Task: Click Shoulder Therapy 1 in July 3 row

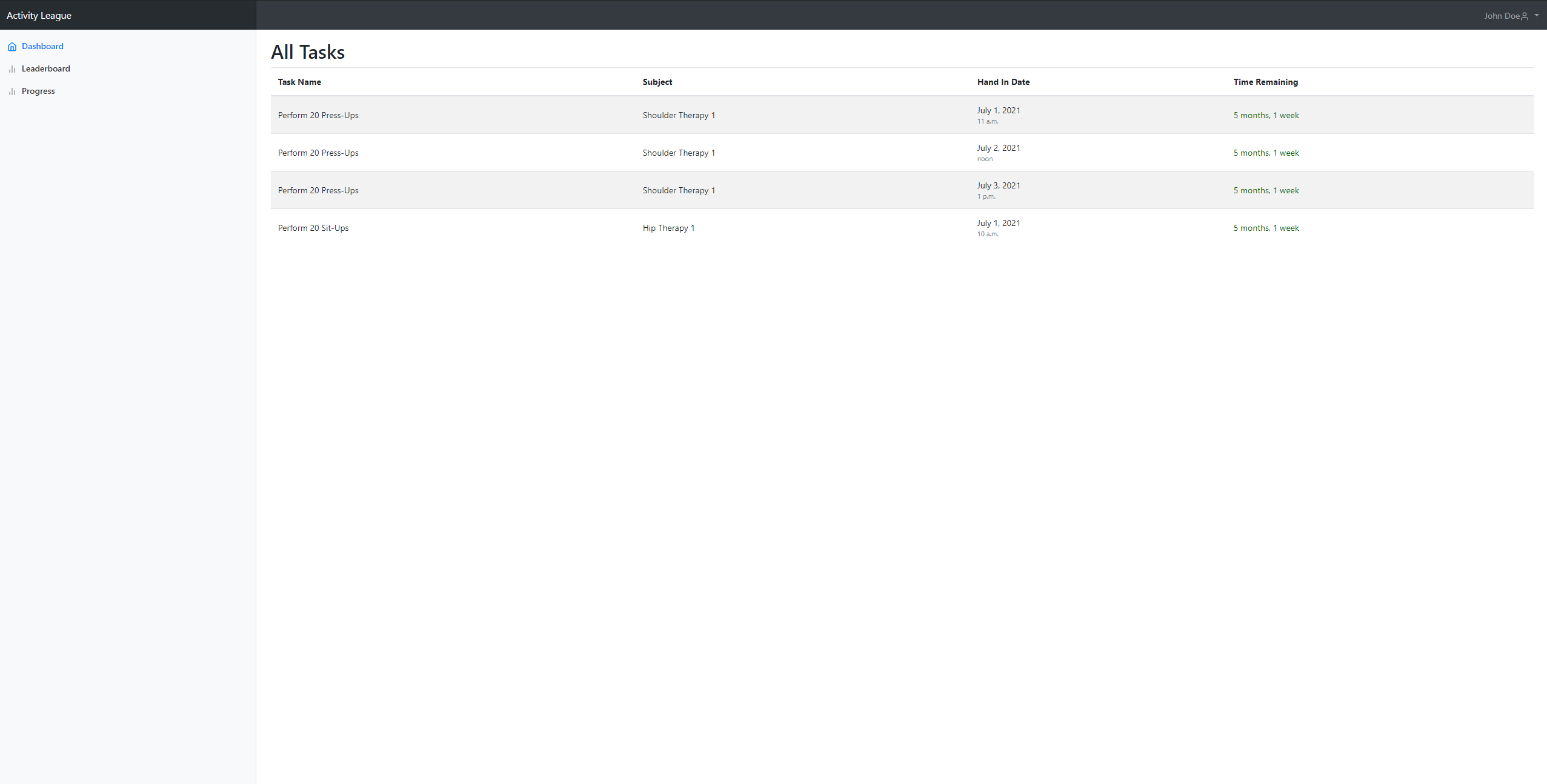Action: (x=679, y=190)
